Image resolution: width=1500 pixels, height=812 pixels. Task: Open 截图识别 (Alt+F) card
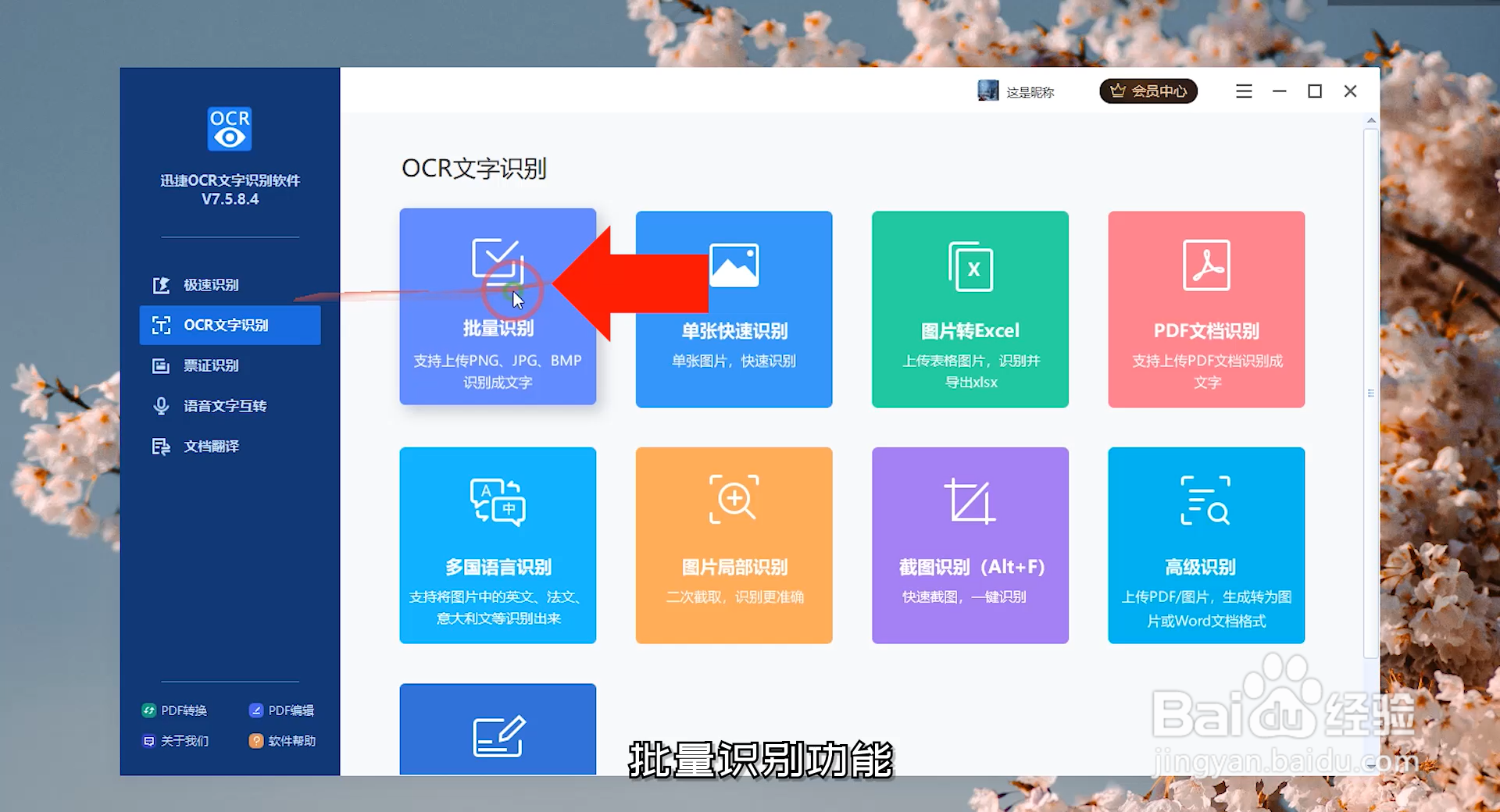(x=970, y=545)
